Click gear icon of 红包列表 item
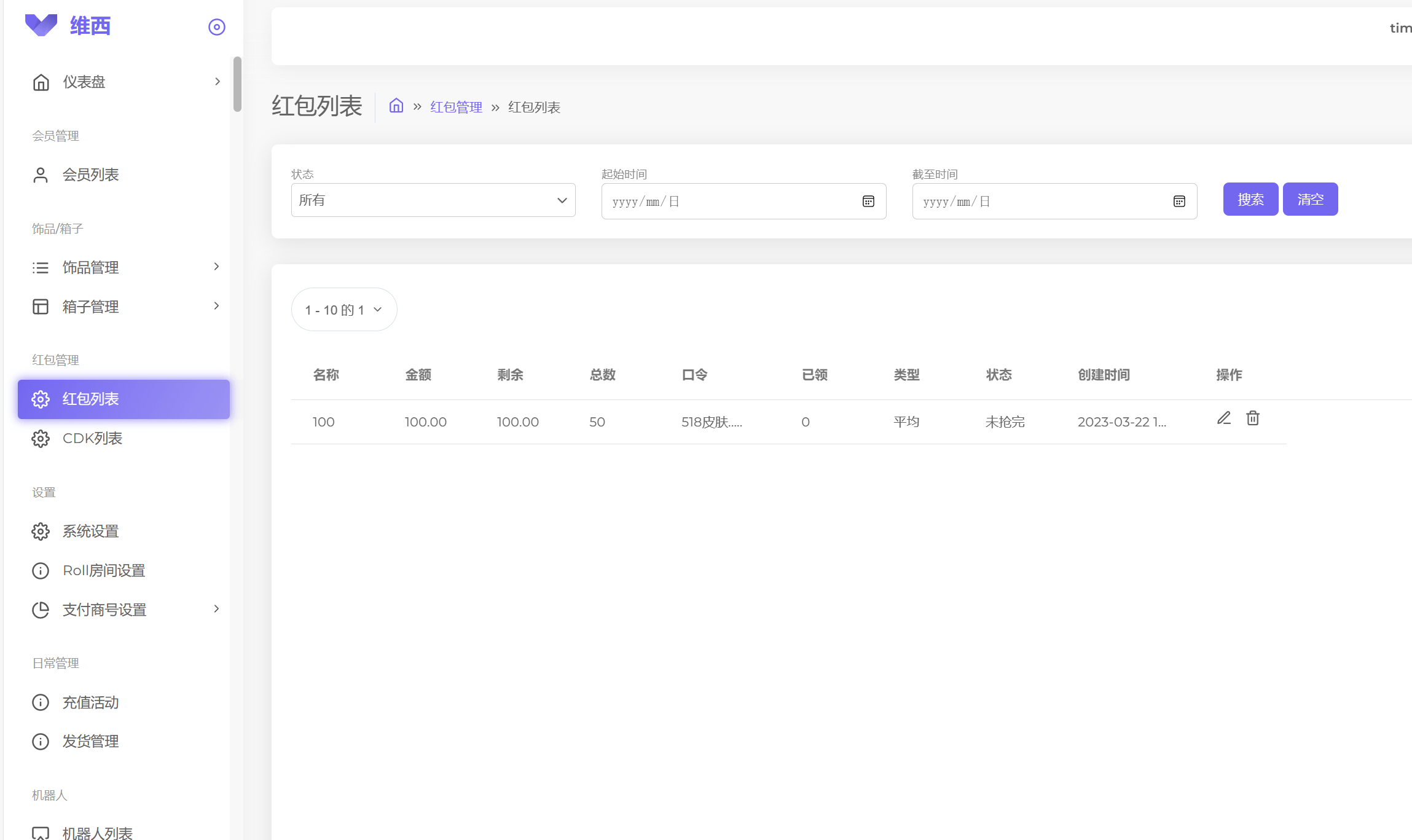1412x840 pixels. click(41, 399)
